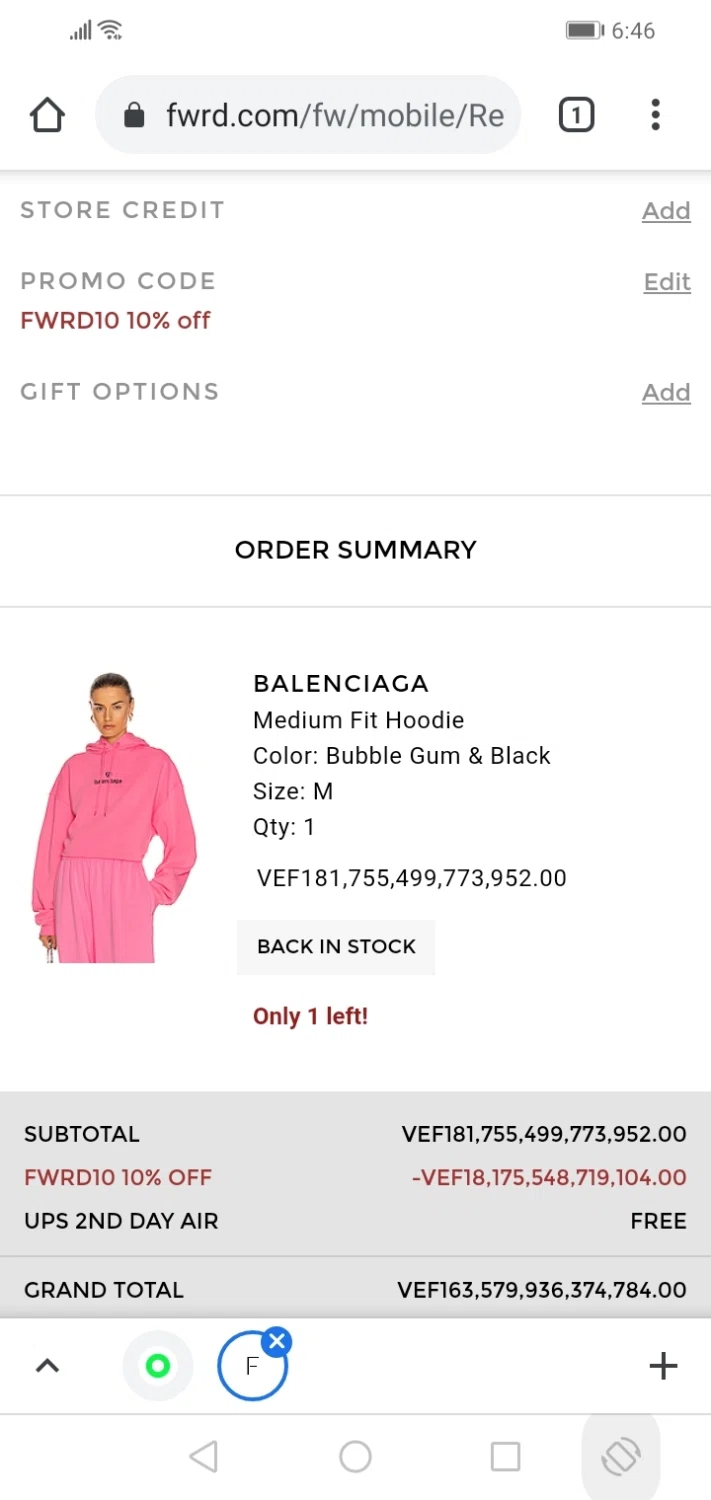Close the F tab bubble

[x=278, y=1341]
